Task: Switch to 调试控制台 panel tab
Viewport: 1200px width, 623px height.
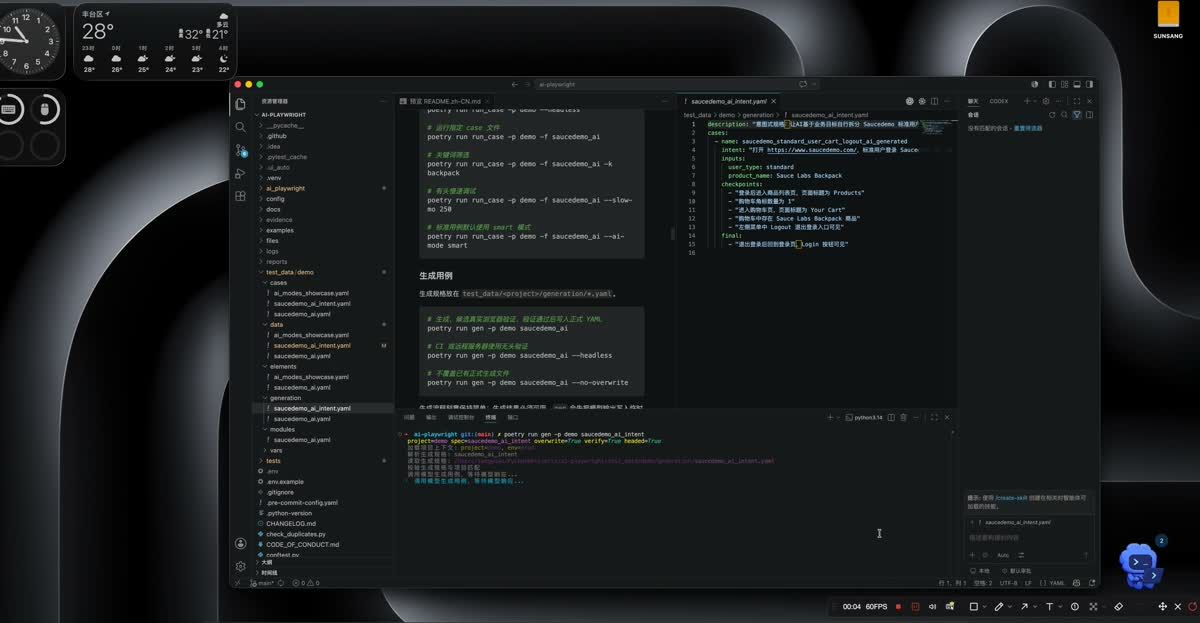Action: (461, 417)
